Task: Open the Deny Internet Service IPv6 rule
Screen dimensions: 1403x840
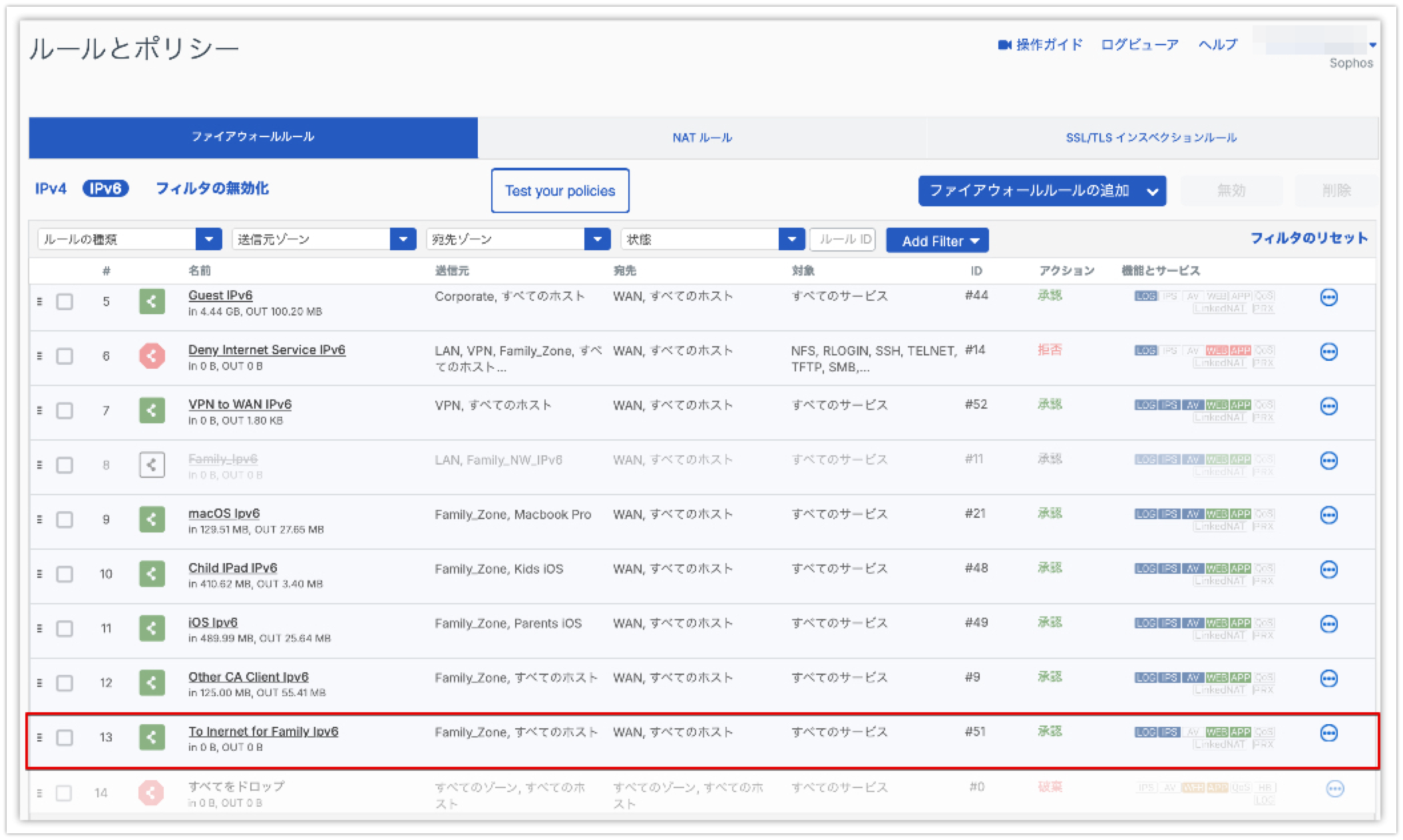Action: (x=267, y=350)
